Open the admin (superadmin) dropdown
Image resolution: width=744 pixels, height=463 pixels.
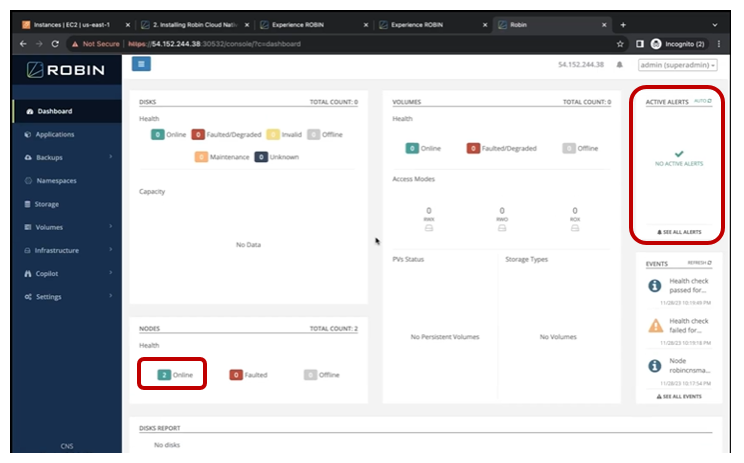[x=677, y=65]
